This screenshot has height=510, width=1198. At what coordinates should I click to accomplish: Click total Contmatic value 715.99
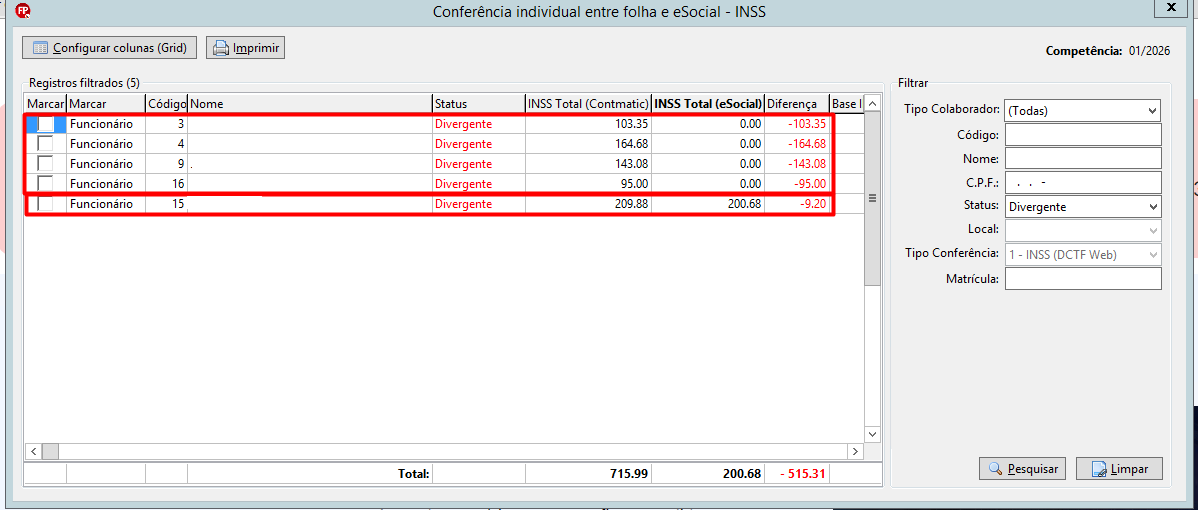tap(627, 473)
